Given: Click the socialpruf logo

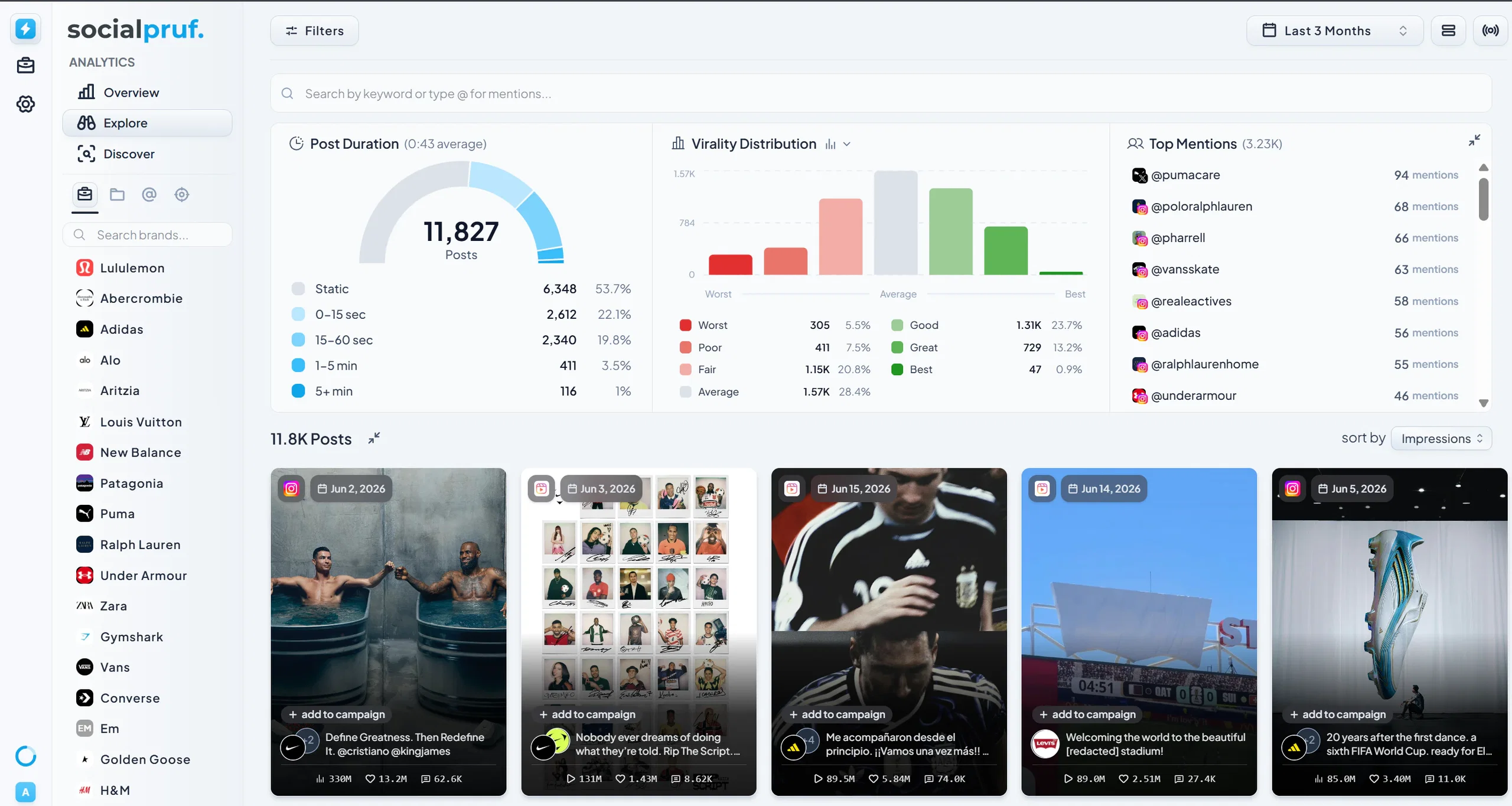Looking at the screenshot, I should tap(135, 29).
